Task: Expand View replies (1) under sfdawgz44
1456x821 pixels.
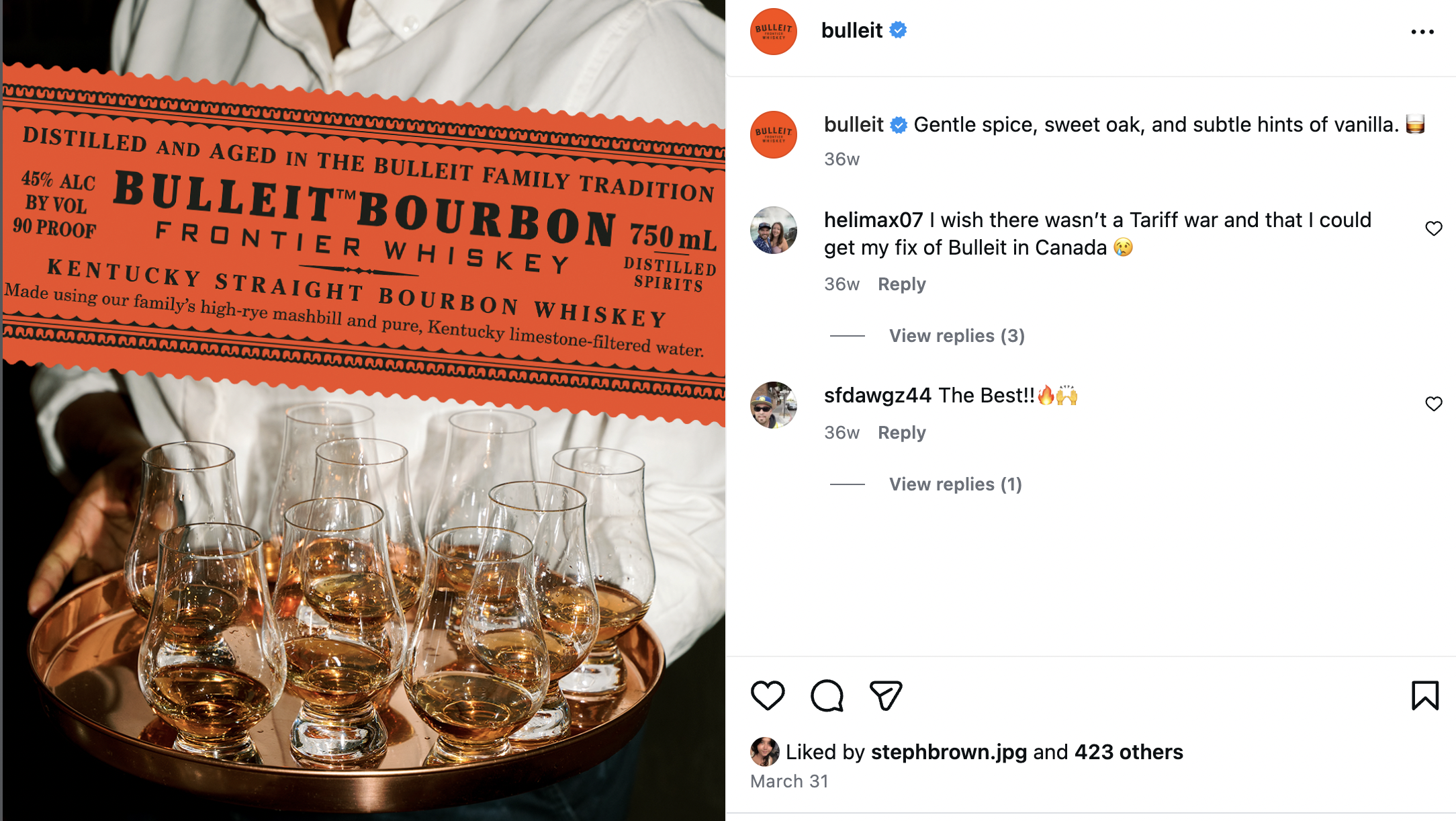Action: (x=956, y=484)
